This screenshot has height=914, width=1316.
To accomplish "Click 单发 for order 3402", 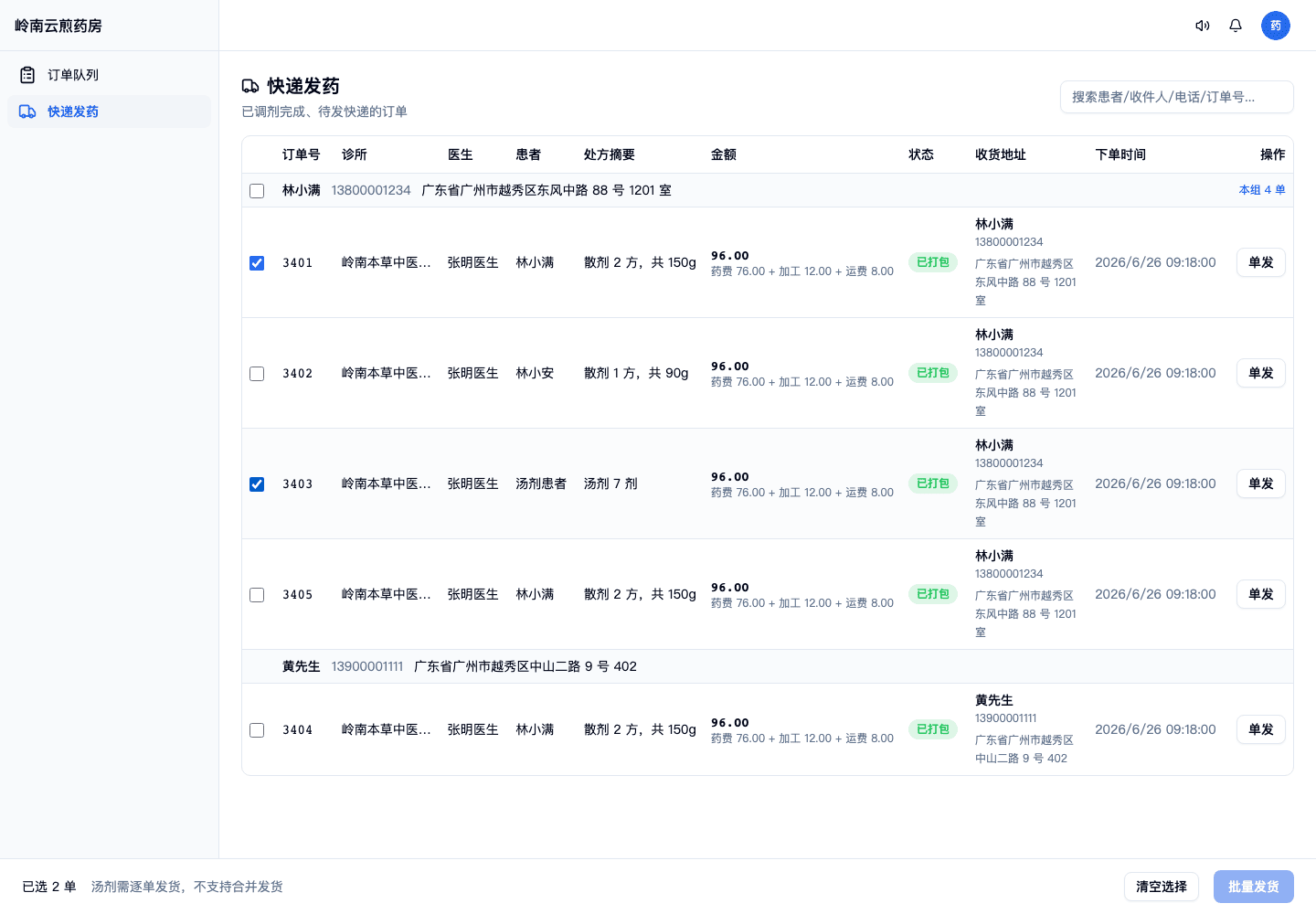I will 1261,373.
